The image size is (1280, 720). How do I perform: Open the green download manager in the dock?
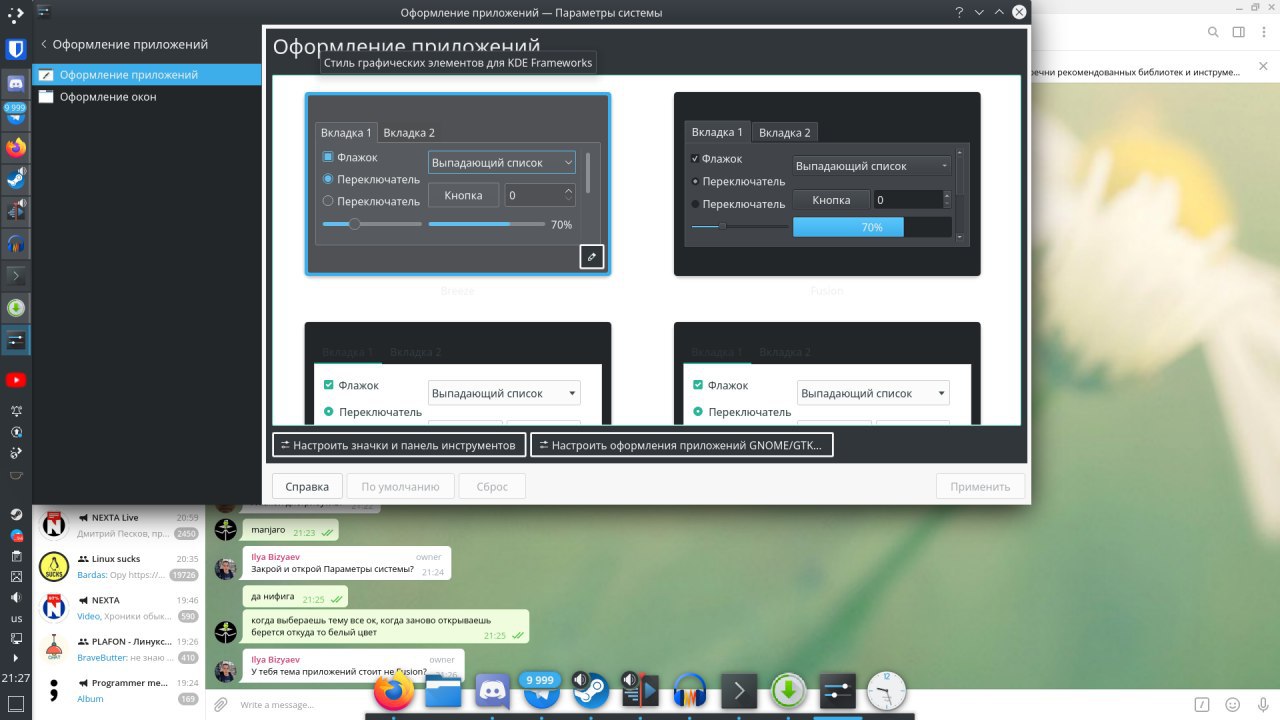point(788,691)
